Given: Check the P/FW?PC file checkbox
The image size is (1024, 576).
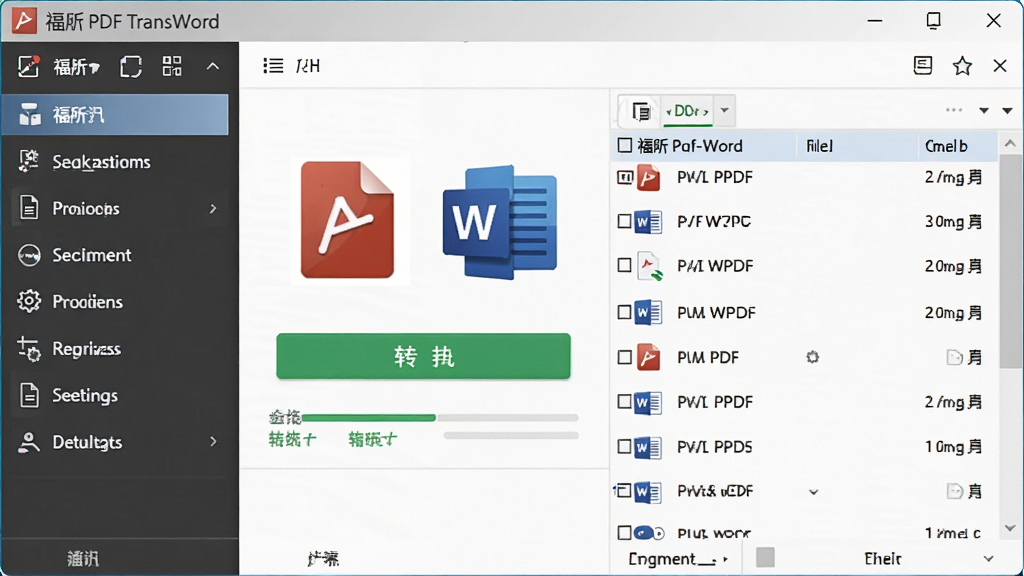Looking at the screenshot, I should point(624,221).
